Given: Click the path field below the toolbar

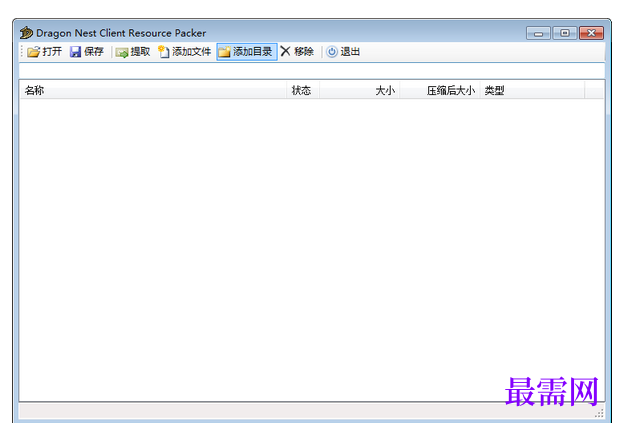Looking at the screenshot, I should 312,71.
